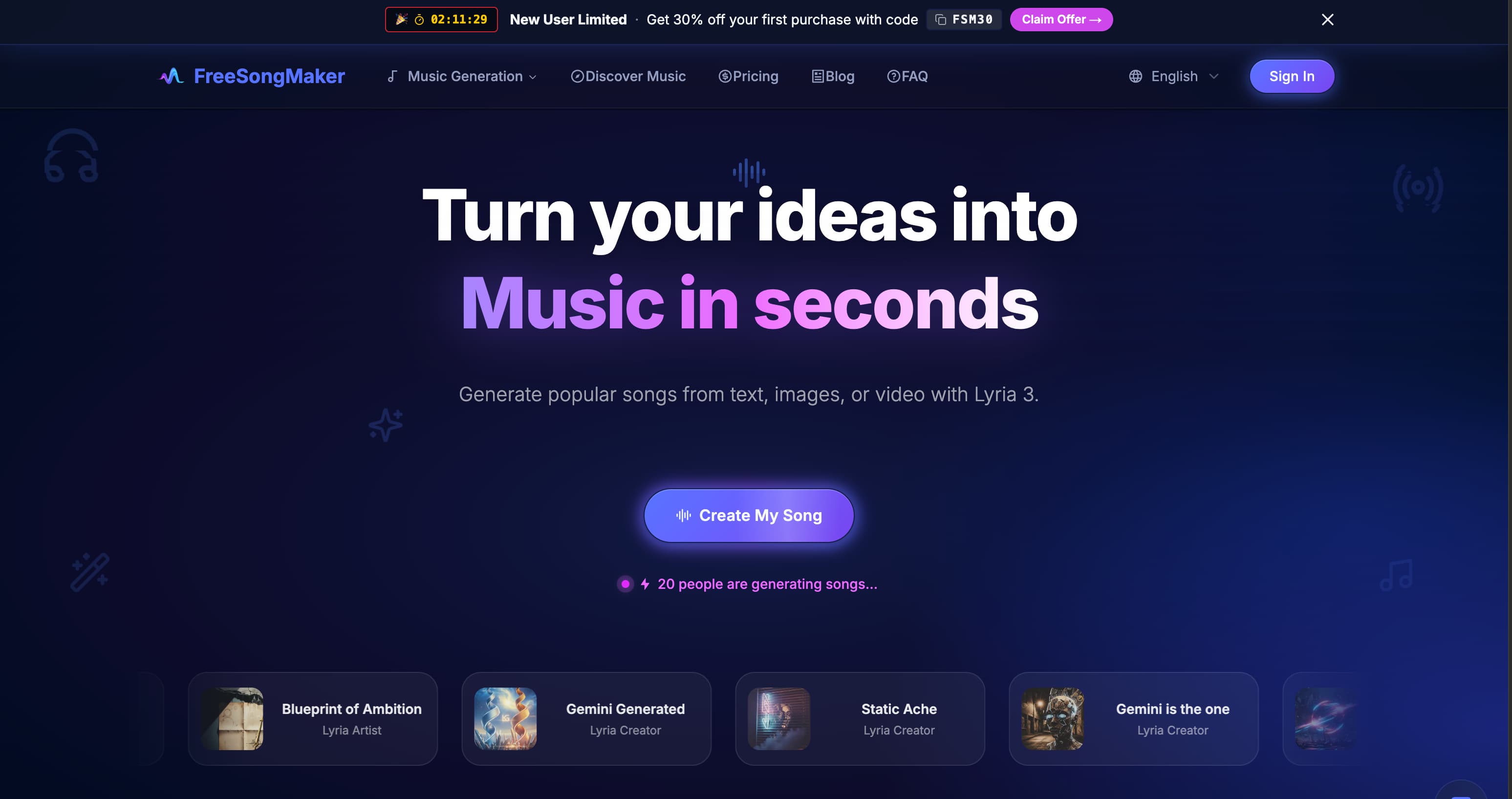
Task: Click the music note icon beside Music Generation
Action: pyautogui.click(x=392, y=76)
